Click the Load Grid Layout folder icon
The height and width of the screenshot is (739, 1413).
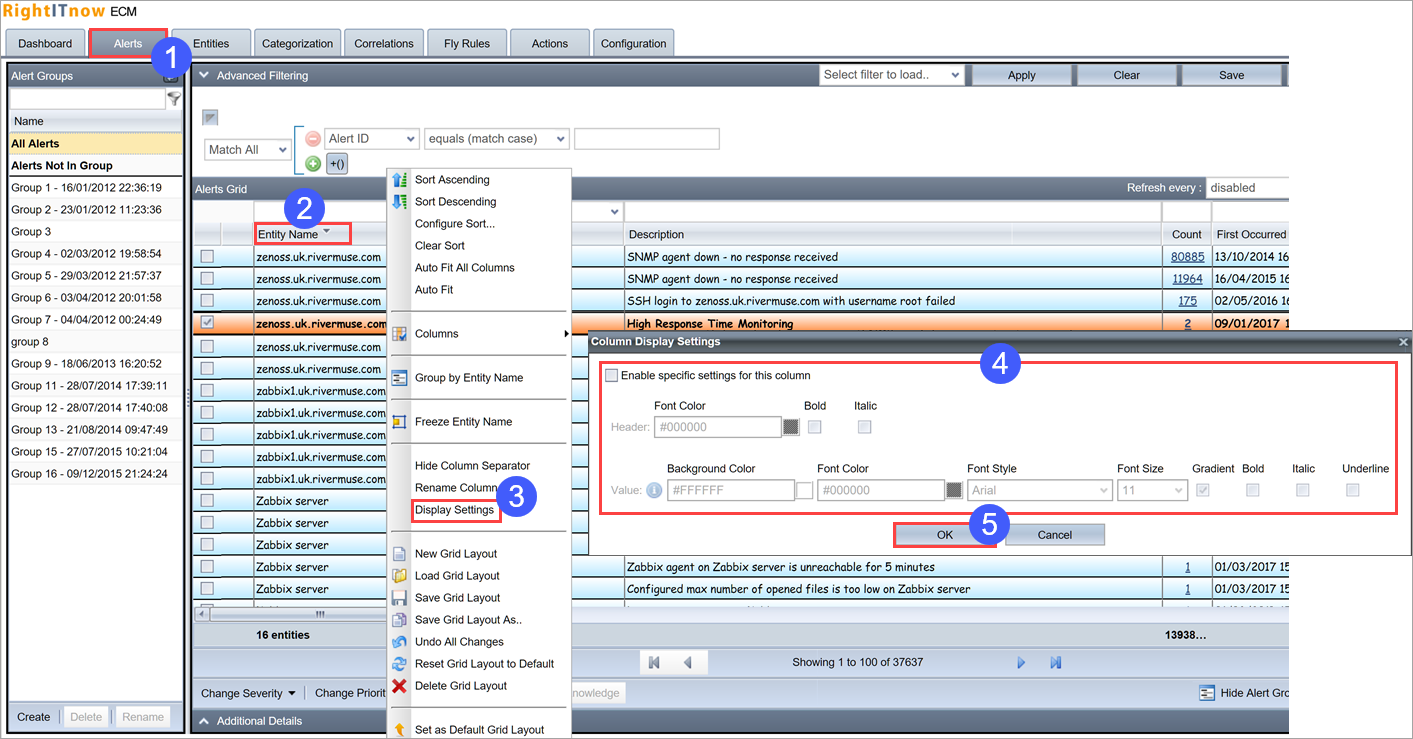pyautogui.click(x=400, y=576)
